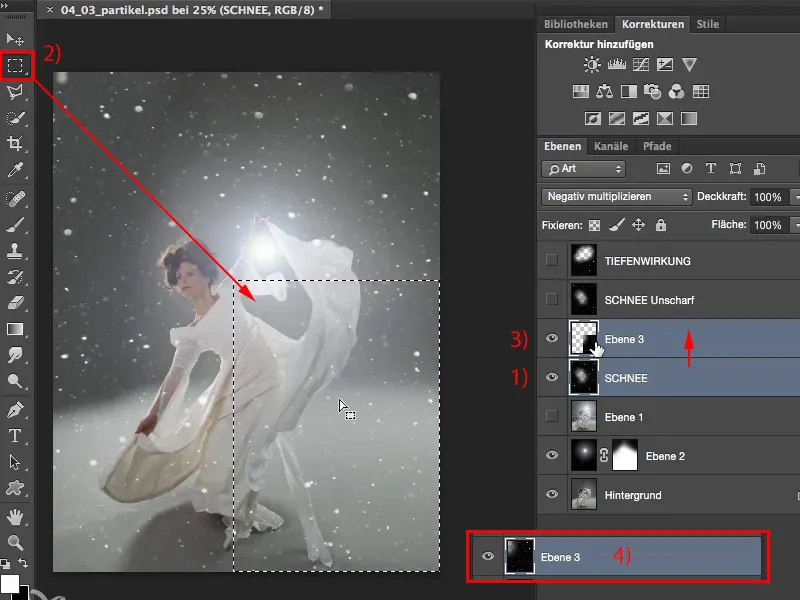Filter layers by shape layers
800x600 pixels.
point(735,169)
